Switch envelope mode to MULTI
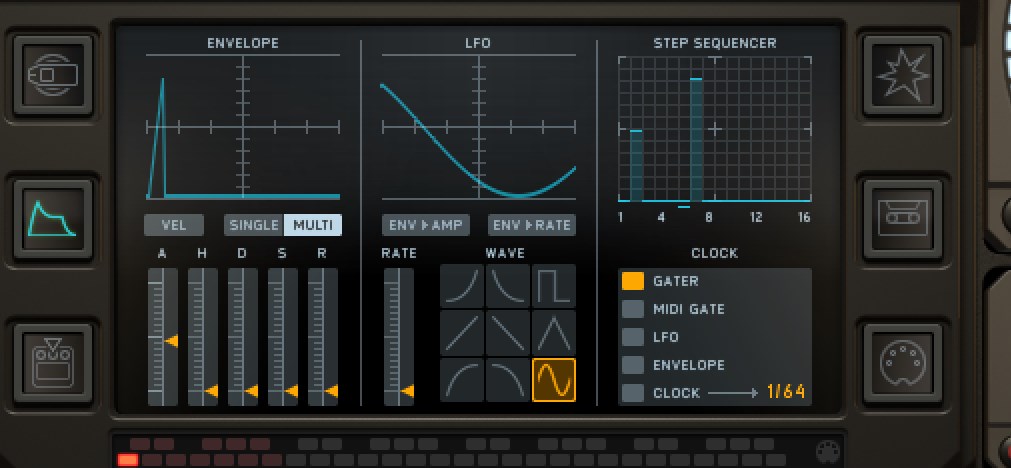The image size is (1011, 468). tap(313, 225)
